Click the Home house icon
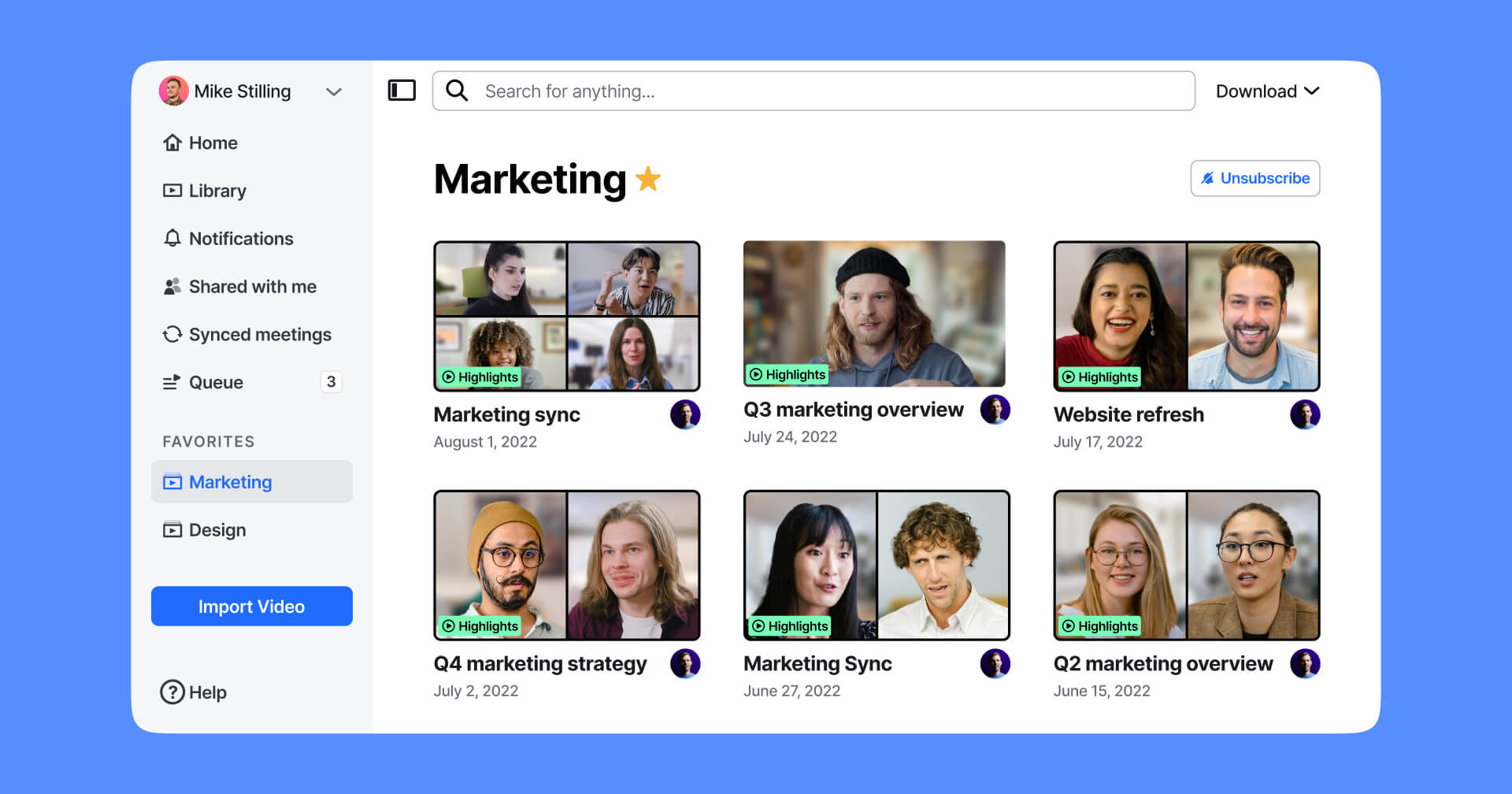Image resolution: width=1512 pixels, height=794 pixels. 172,143
